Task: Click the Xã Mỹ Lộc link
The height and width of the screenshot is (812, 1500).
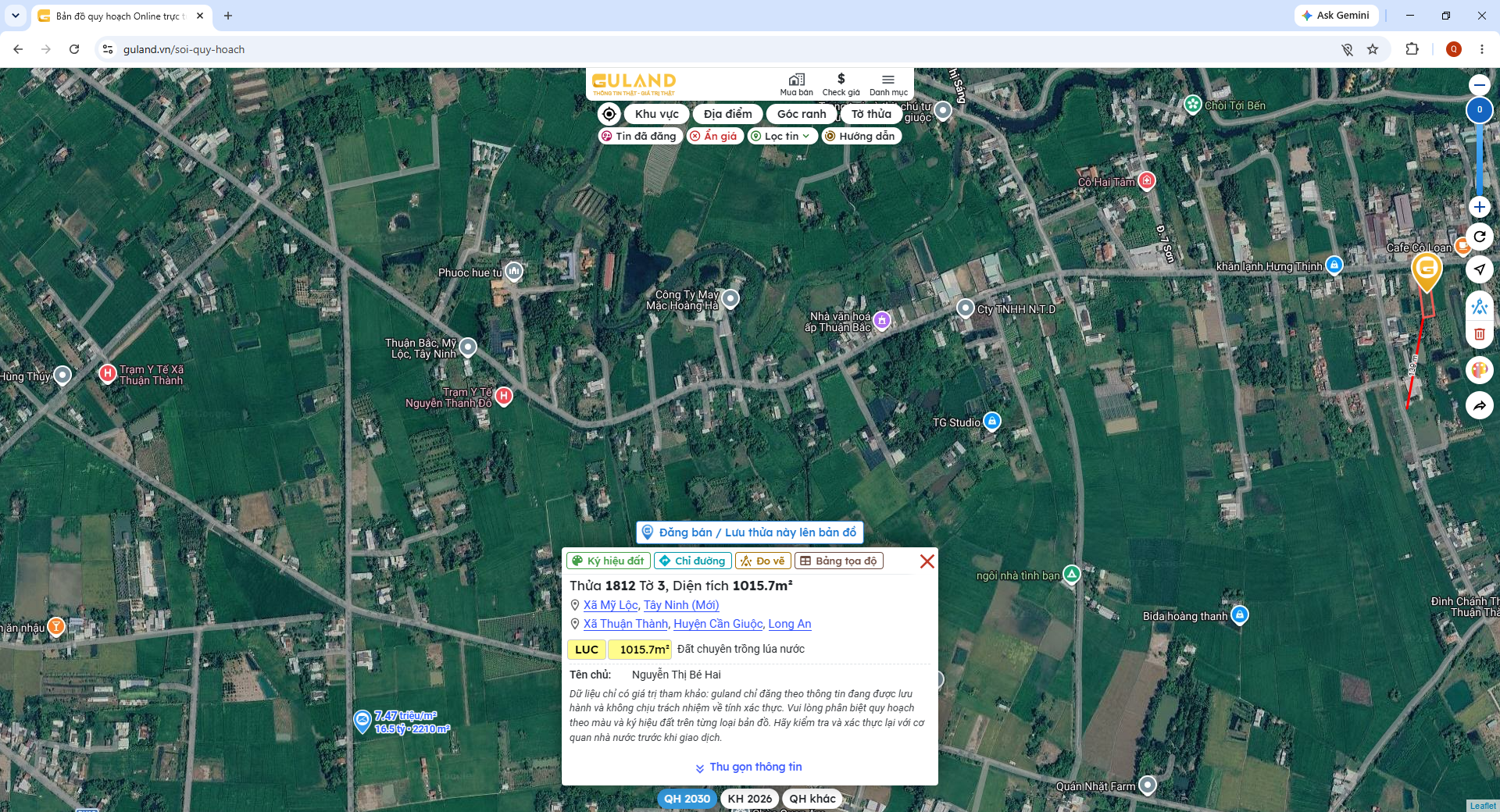Action: click(610, 605)
